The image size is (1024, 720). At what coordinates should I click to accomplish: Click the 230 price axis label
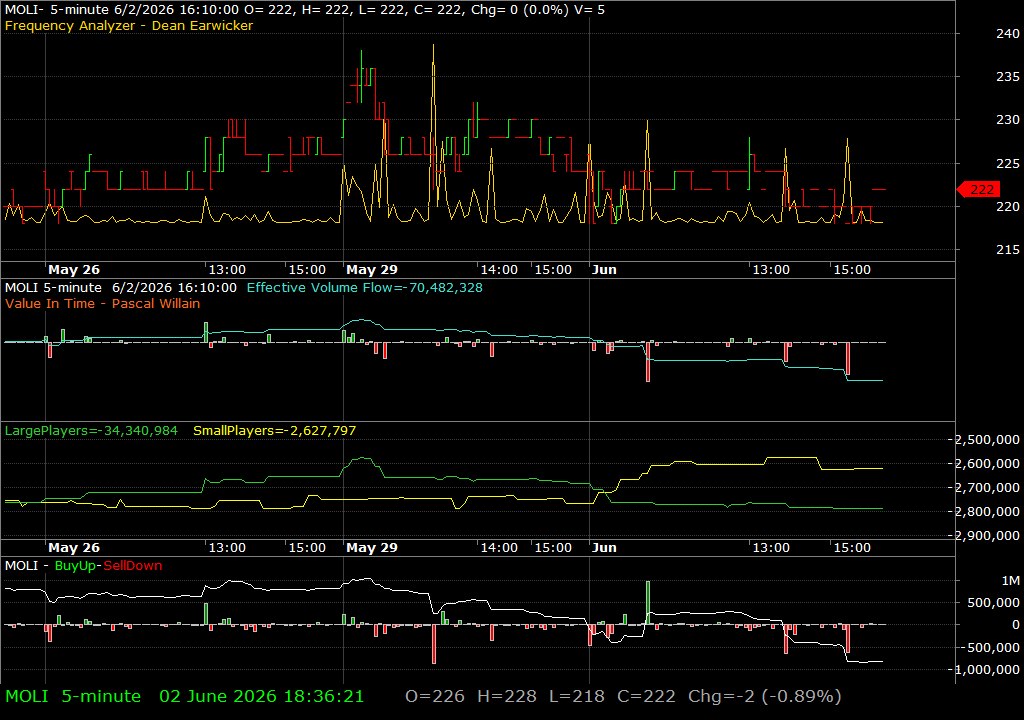(x=1008, y=120)
